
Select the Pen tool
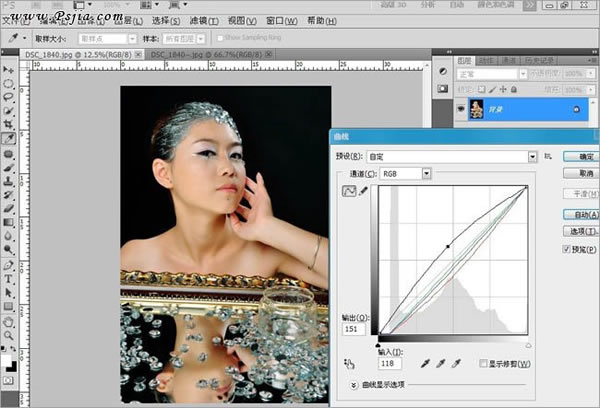tap(8, 265)
